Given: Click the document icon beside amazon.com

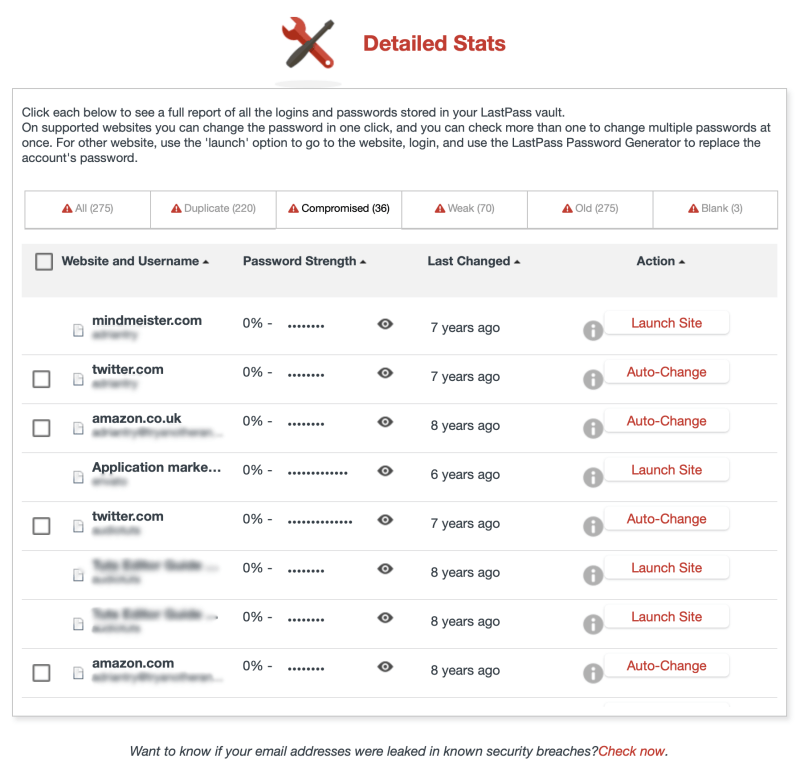Looking at the screenshot, I should (78, 673).
